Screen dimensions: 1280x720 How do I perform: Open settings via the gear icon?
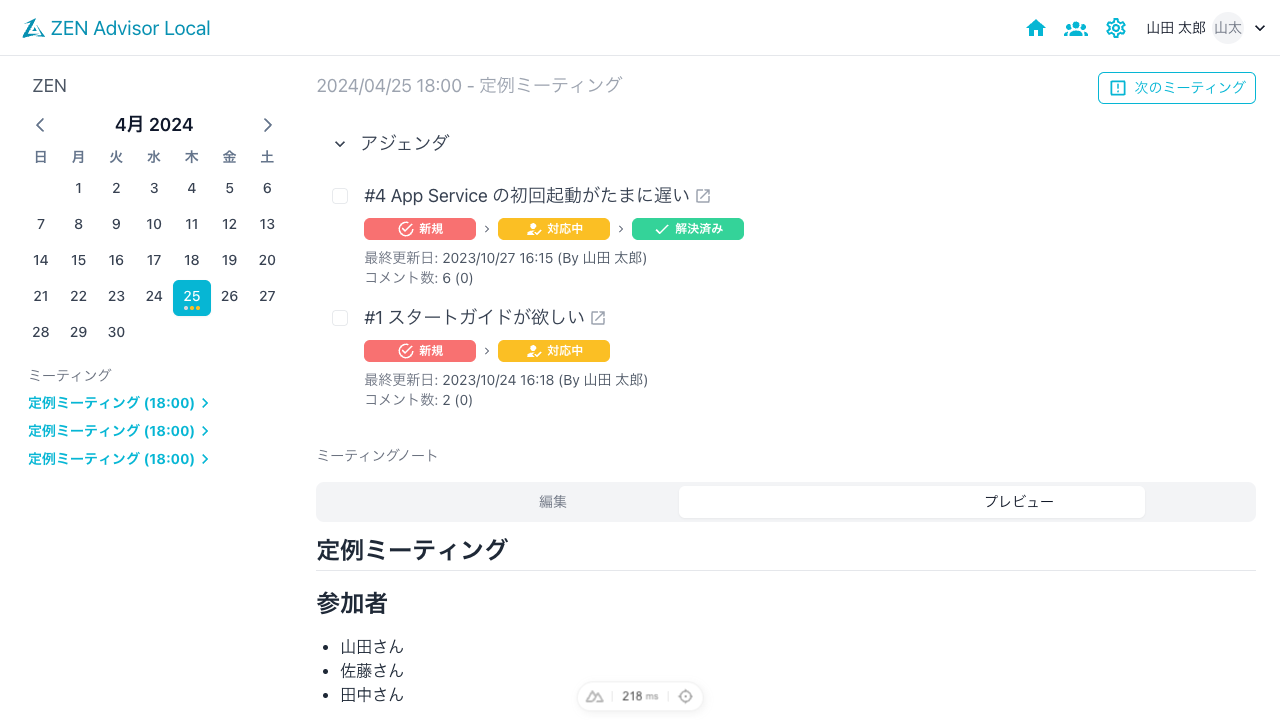pos(1116,28)
